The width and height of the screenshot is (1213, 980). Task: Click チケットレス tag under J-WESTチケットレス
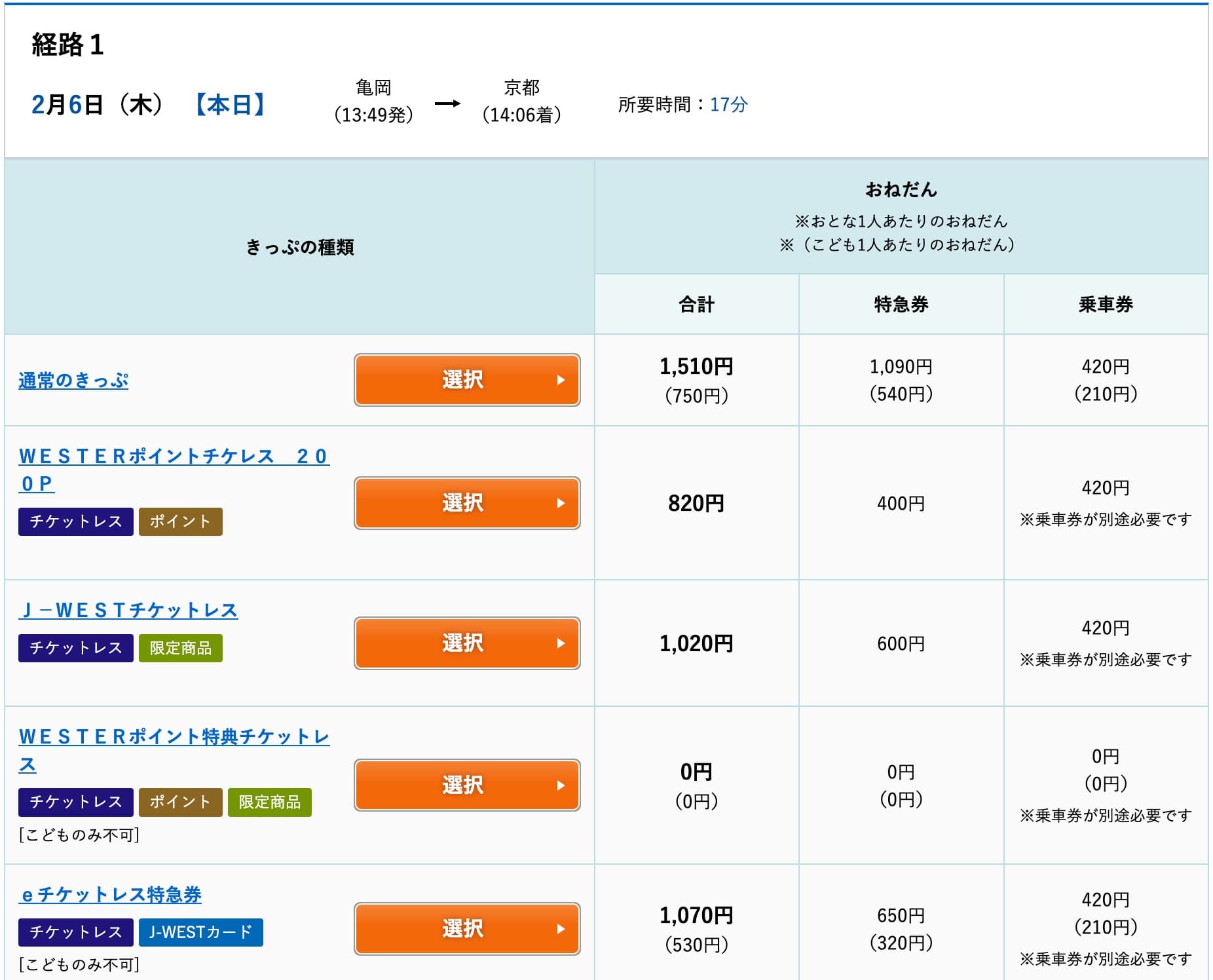(76, 648)
